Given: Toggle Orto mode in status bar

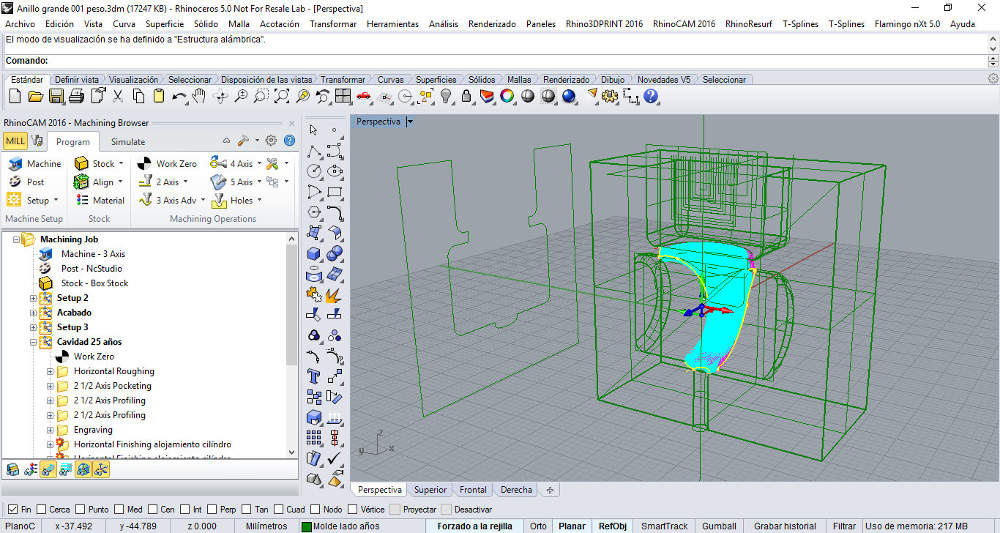Looking at the screenshot, I should [538, 526].
